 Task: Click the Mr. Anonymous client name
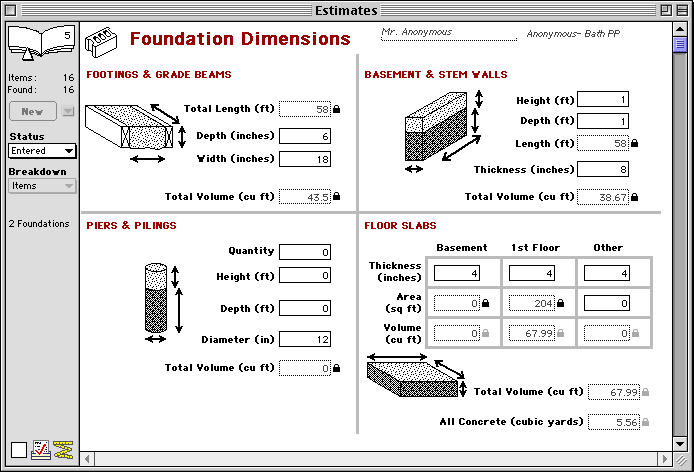coord(418,32)
